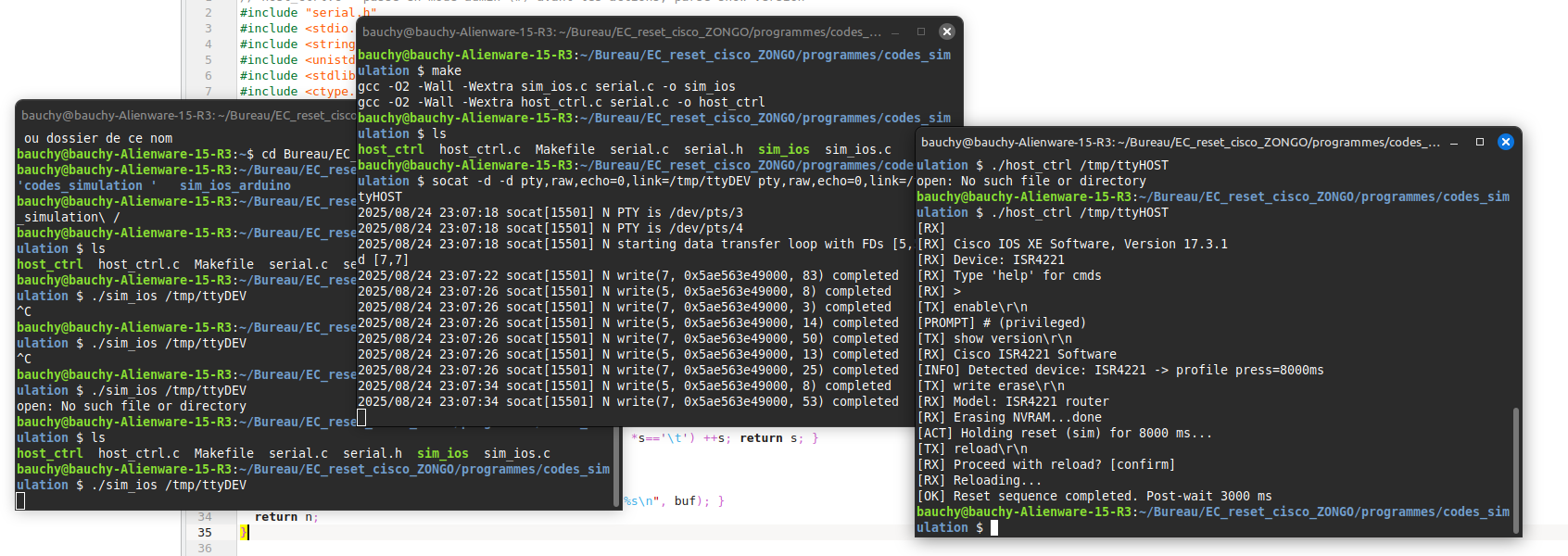Maximize the host_ctrl terminal window
Image resolution: width=1568 pixels, height=556 pixels.
coord(1480,142)
